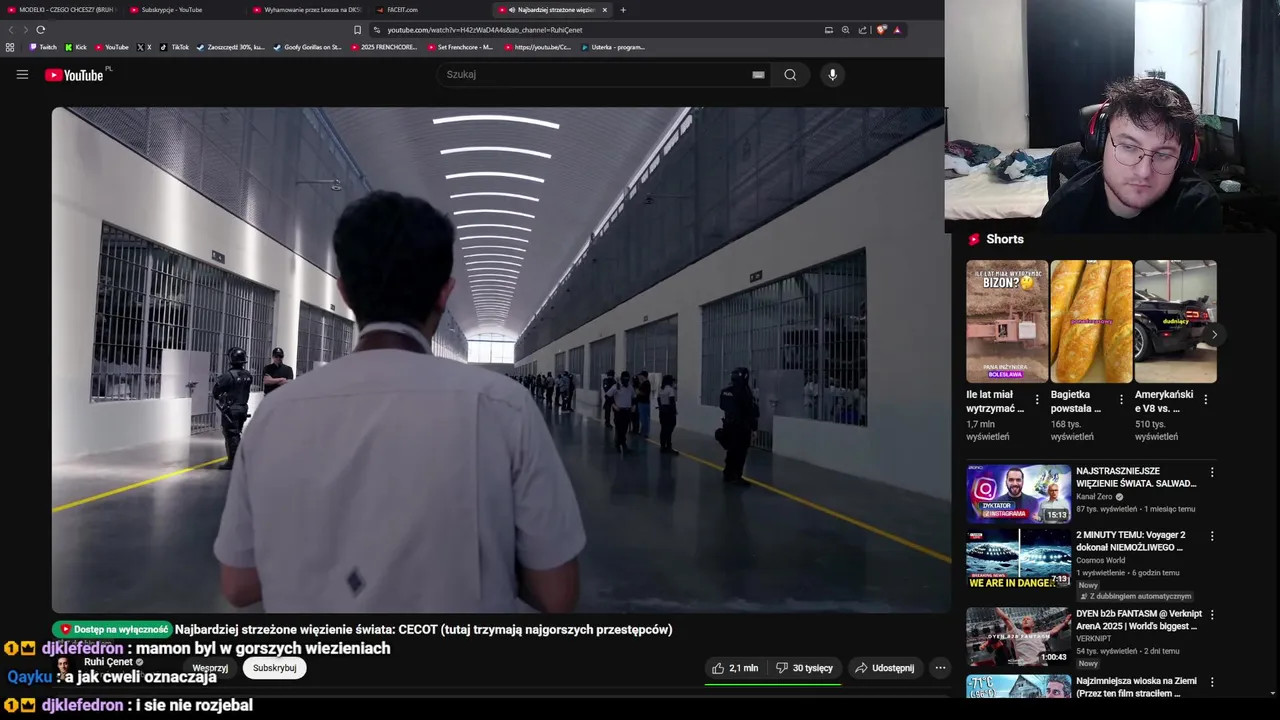Screen dimensions: 1280x720
Task: Open options for the Amerykański V8 short
Action: pyautogui.click(x=1206, y=399)
